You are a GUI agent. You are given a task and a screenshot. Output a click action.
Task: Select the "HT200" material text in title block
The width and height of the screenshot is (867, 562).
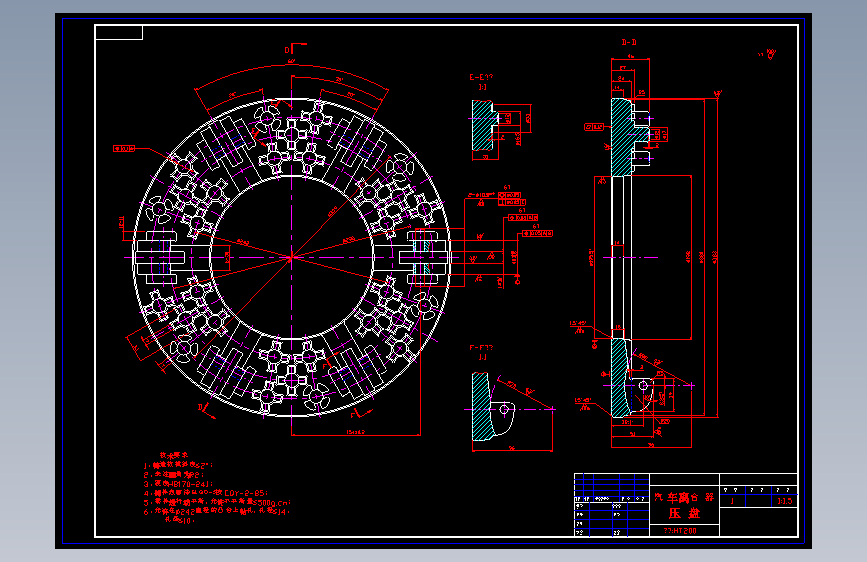tap(685, 530)
